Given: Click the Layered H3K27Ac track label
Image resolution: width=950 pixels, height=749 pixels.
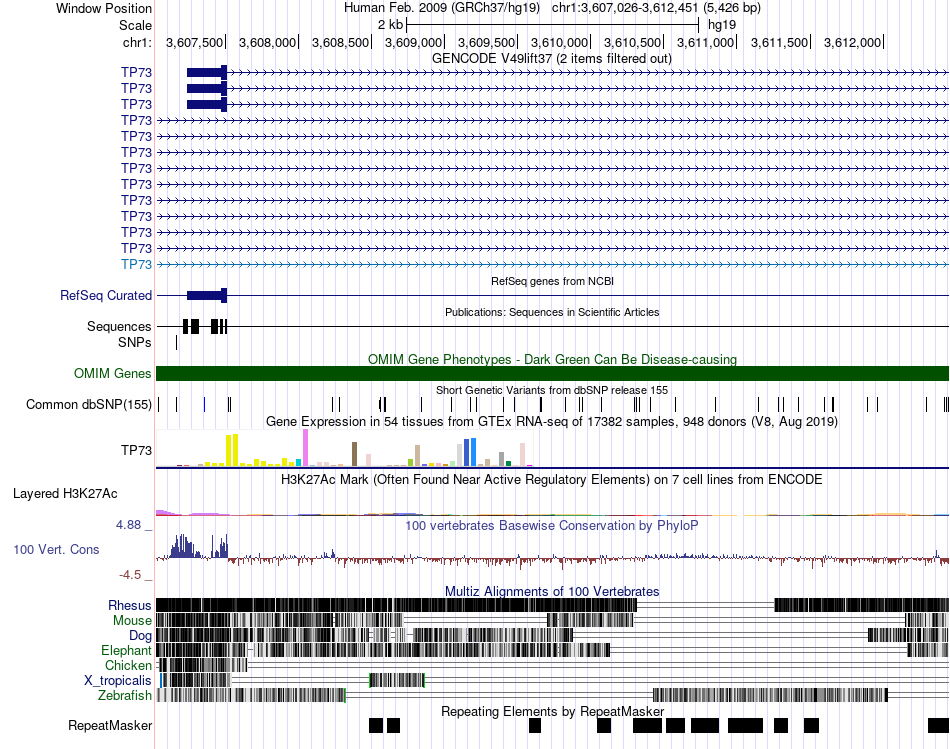Looking at the screenshot, I should (x=65, y=493).
